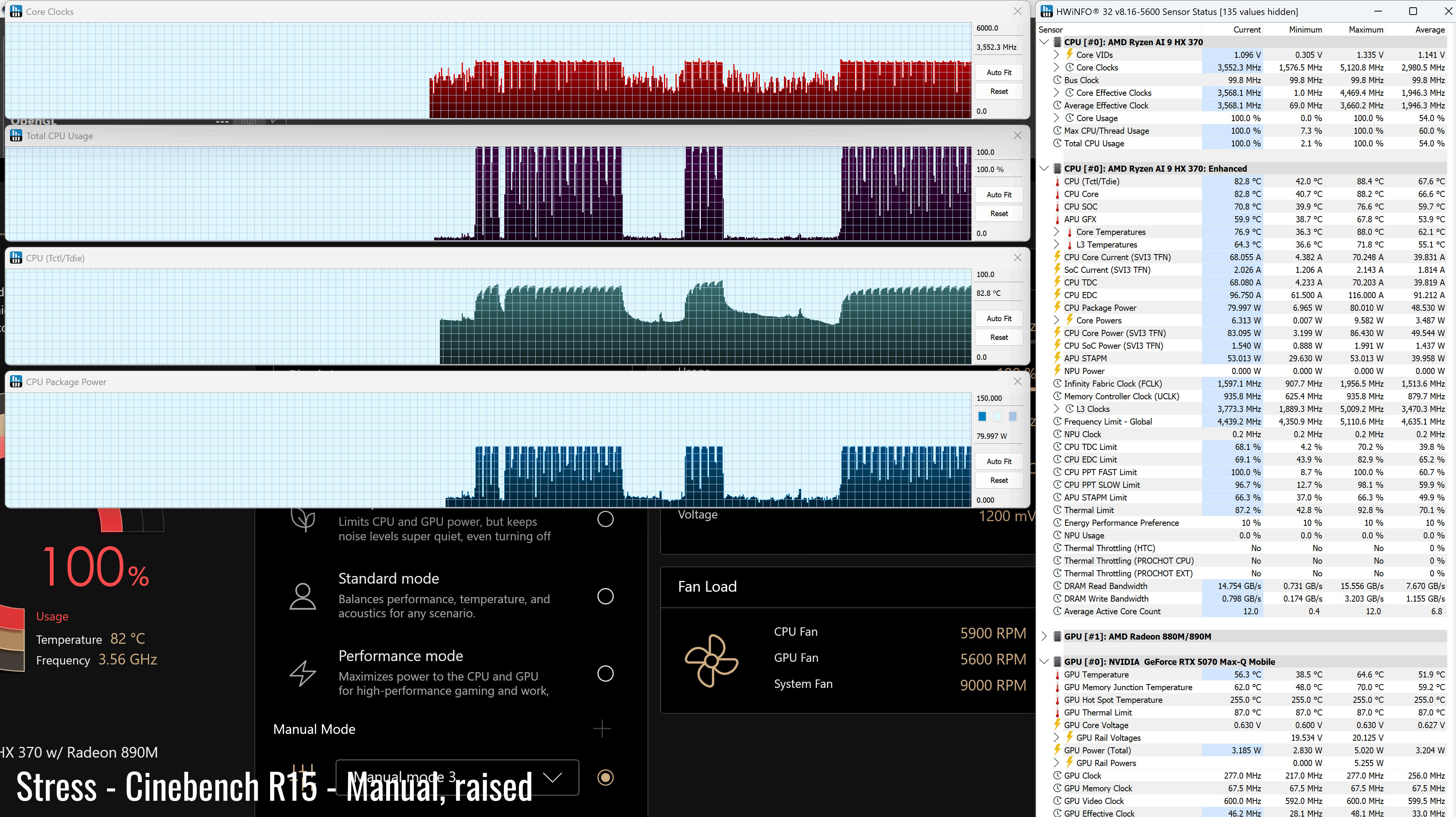Click Auto Fit in Total CPU Usage graph
The width and height of the screenshot is (1456, 817).
(x=999, y=195)
